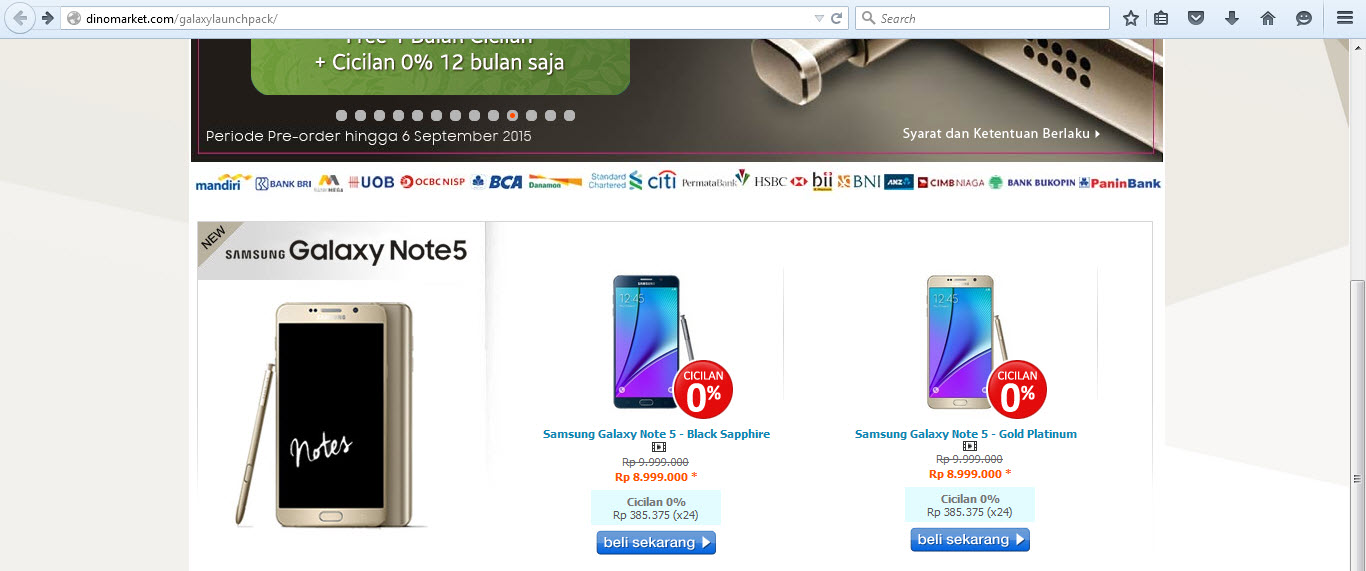
Task: Open the bookmarks list icon
Action: coord(1161,18)
